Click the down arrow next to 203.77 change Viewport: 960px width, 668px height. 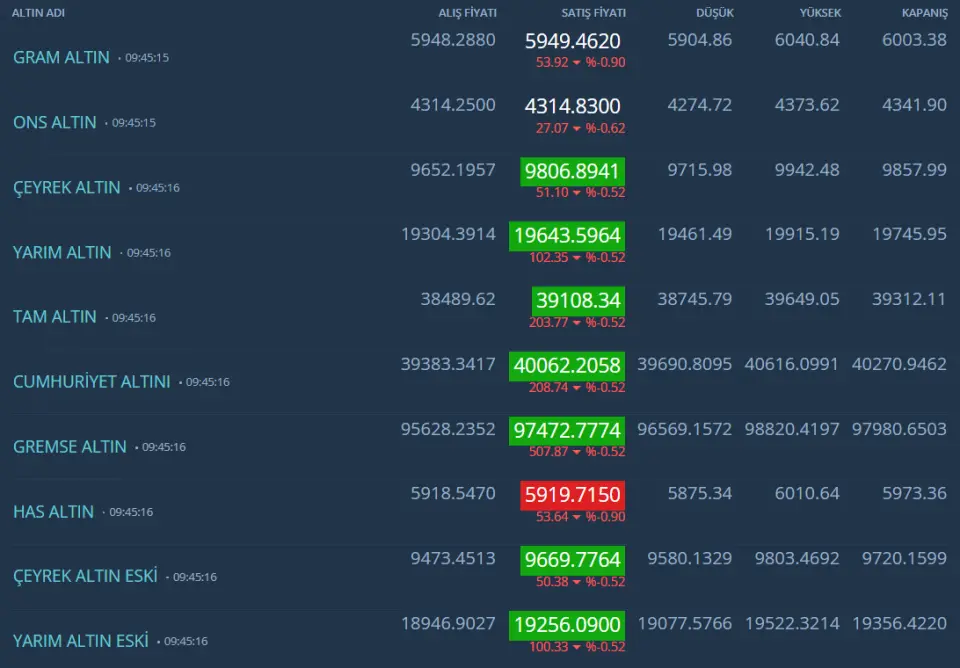[x=577, y=322]
